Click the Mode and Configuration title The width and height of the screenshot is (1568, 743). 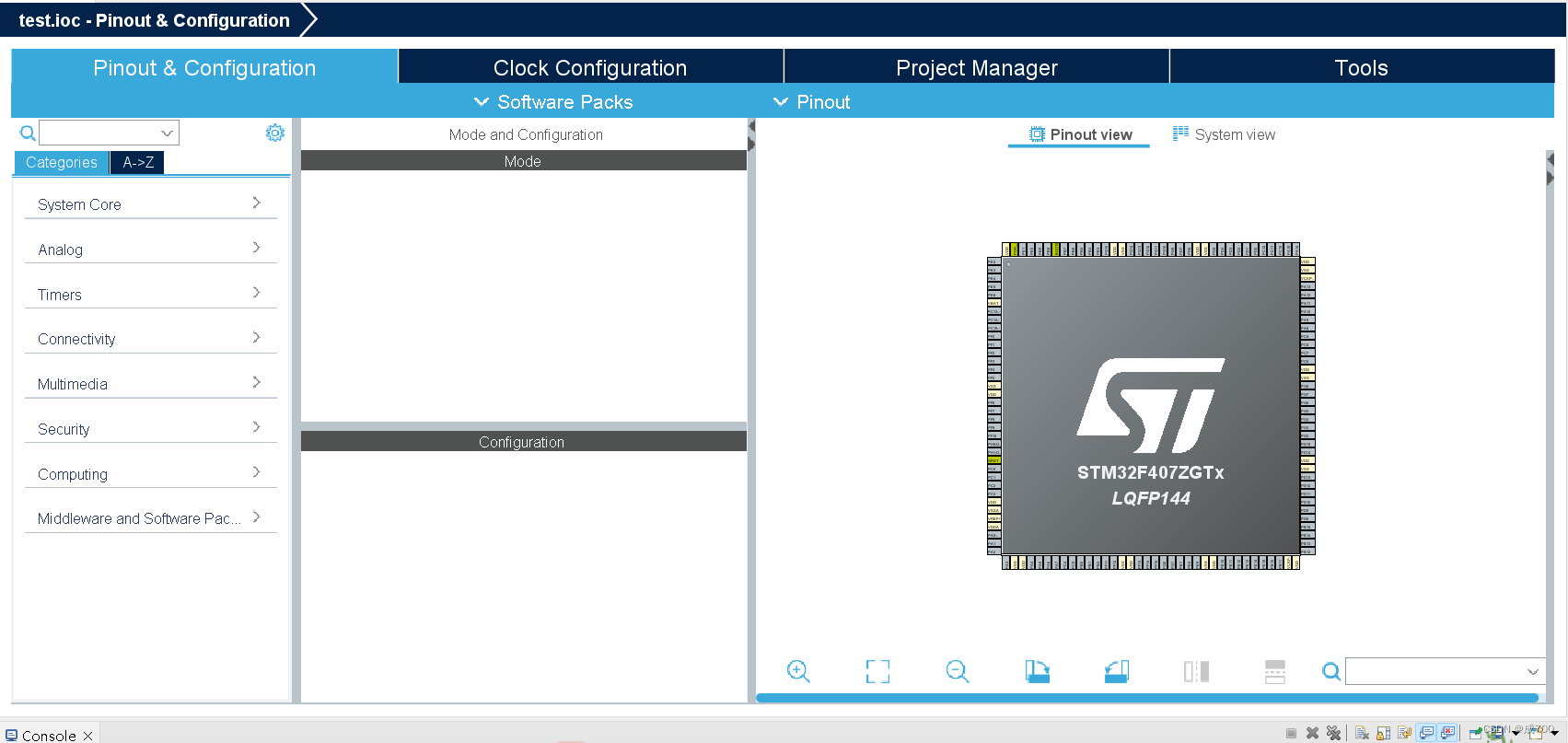coord(526,134)
